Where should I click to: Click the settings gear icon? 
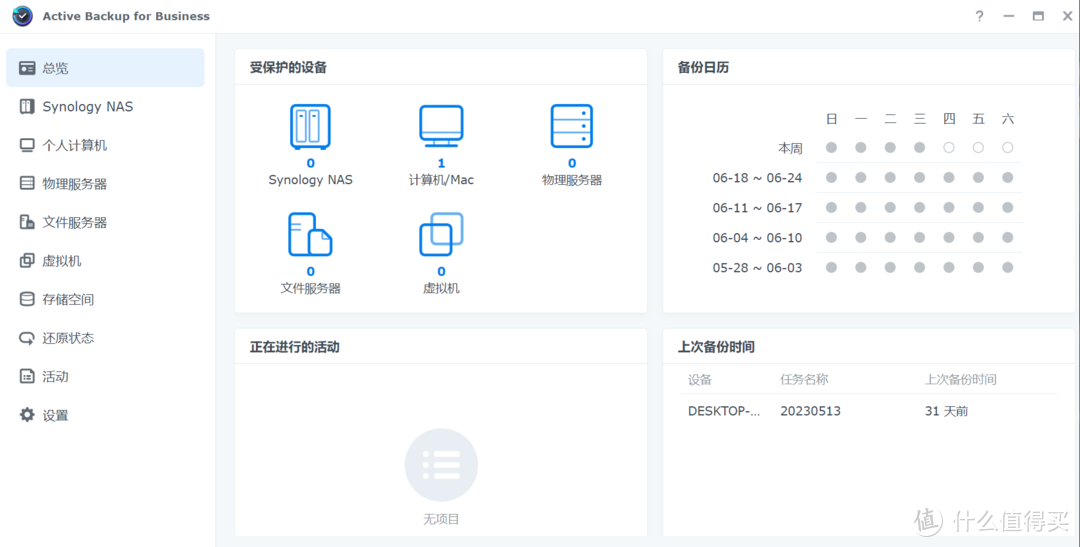click(27, 415)
